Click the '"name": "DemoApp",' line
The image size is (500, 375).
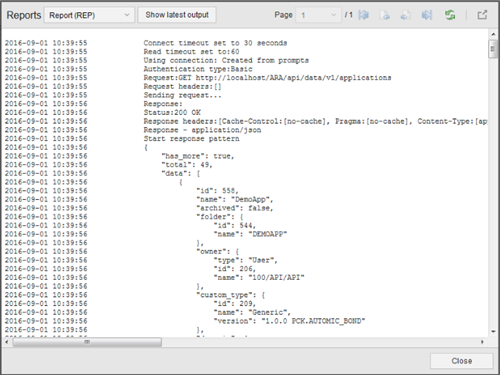(x=235, y=199)
